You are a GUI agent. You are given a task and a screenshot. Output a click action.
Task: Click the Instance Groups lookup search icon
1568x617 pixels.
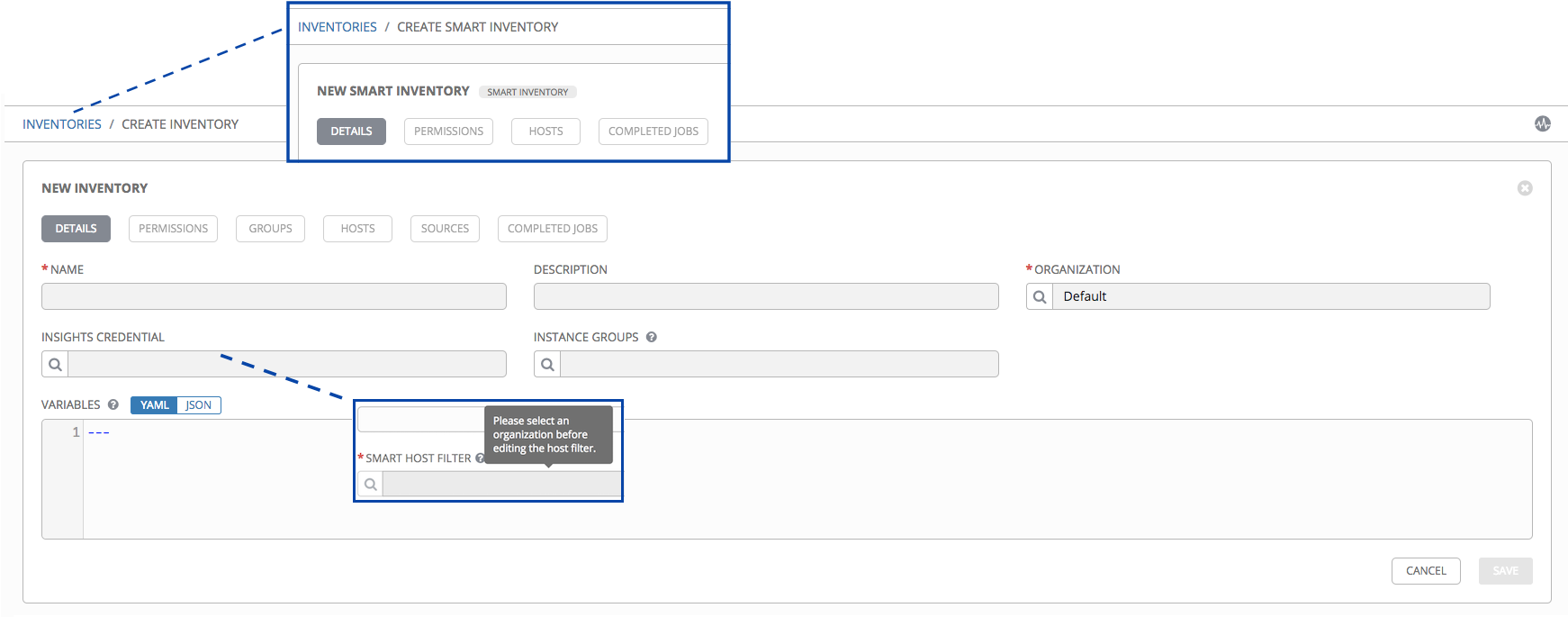547,364
